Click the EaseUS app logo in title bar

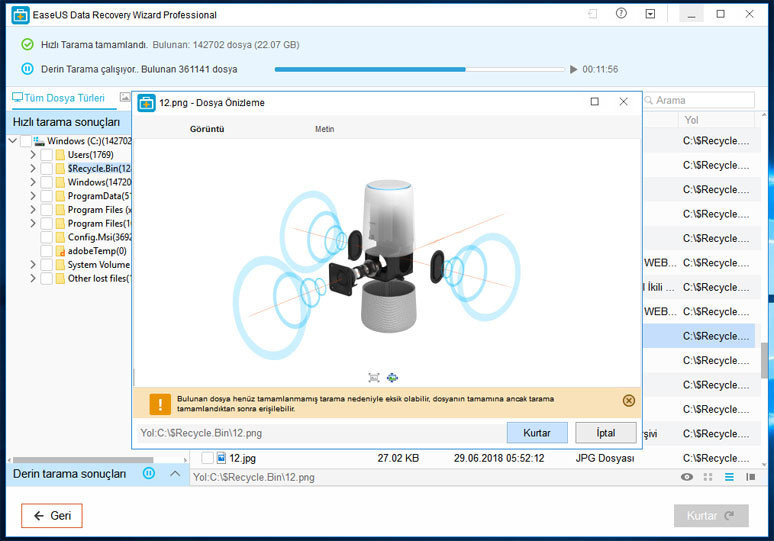20,15
